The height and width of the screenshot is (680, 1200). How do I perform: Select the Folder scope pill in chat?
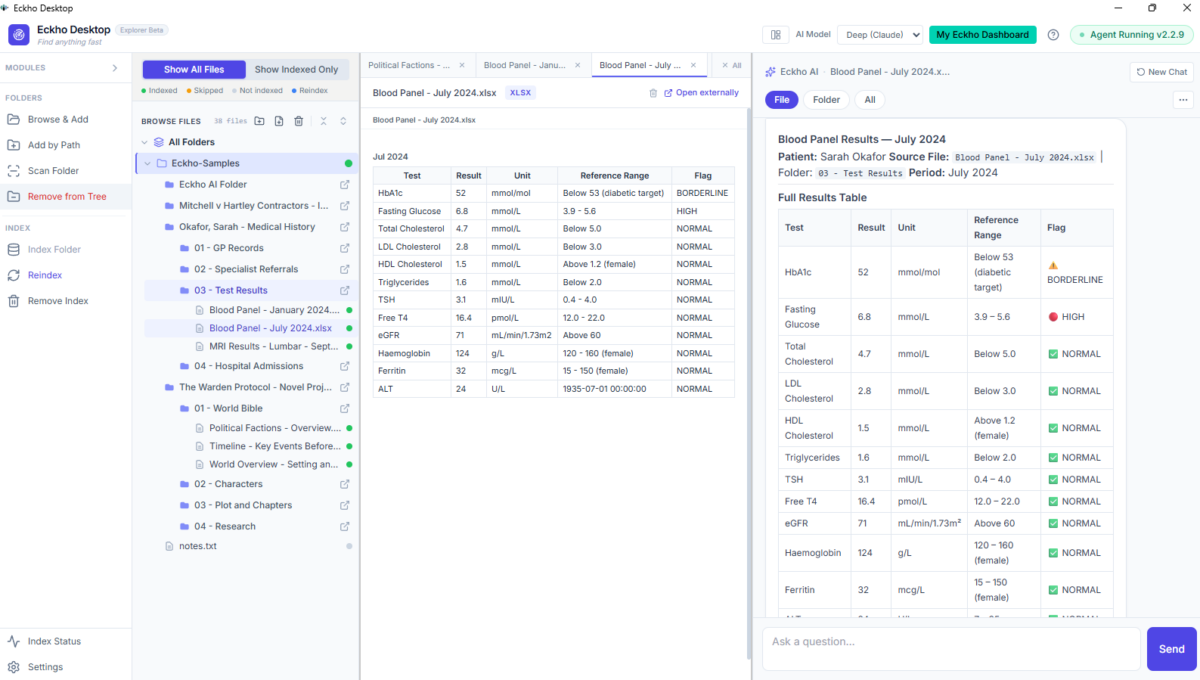(x=826, y=100)
